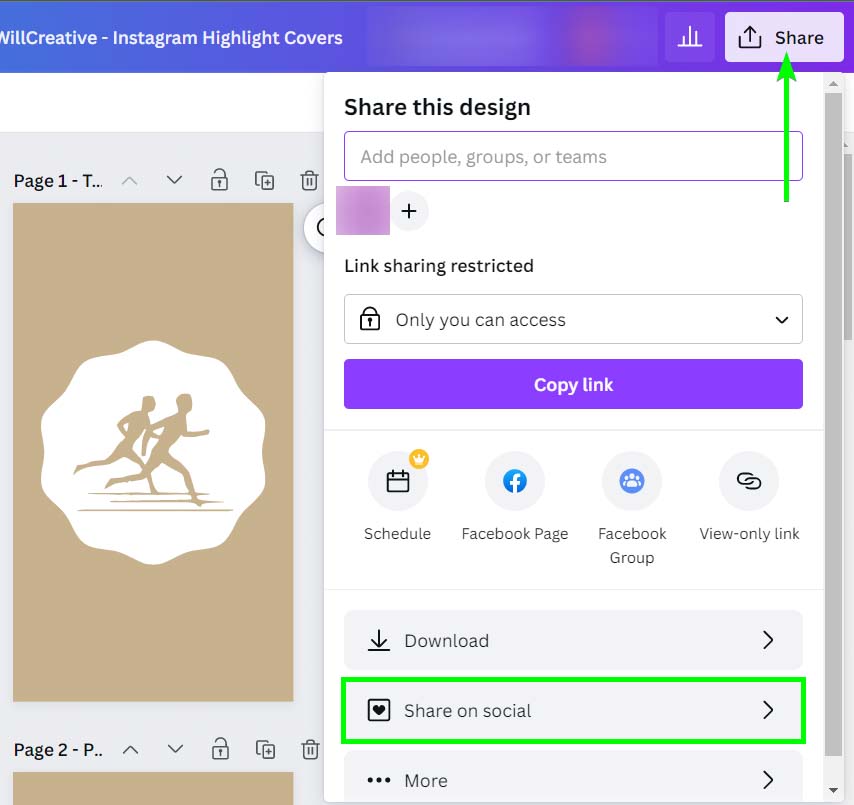854x805 pixels.
Task: Open the 'Only you can access' dropdown
Action: point(573,320)
